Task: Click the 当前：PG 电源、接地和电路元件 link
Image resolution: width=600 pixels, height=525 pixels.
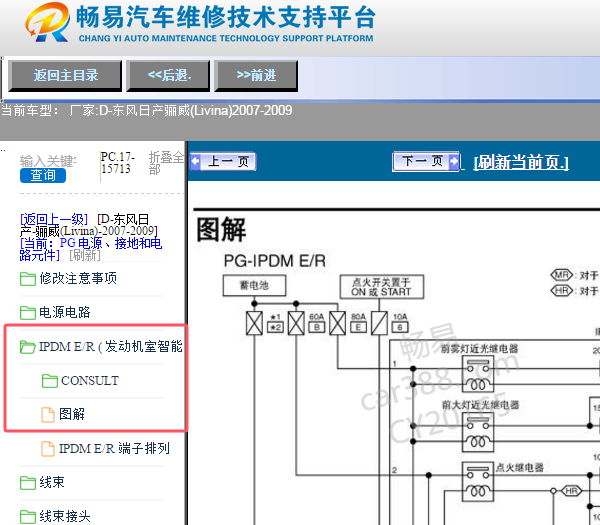Action: point(91,249)
